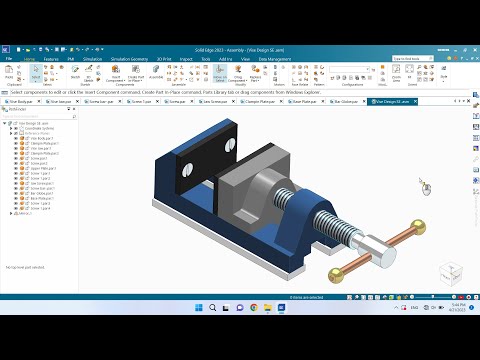Image resolution: width=480 pixels, height=360 pixels.
Task: Switch to the Features ribbon tab
Action: (x=51, y=59)
